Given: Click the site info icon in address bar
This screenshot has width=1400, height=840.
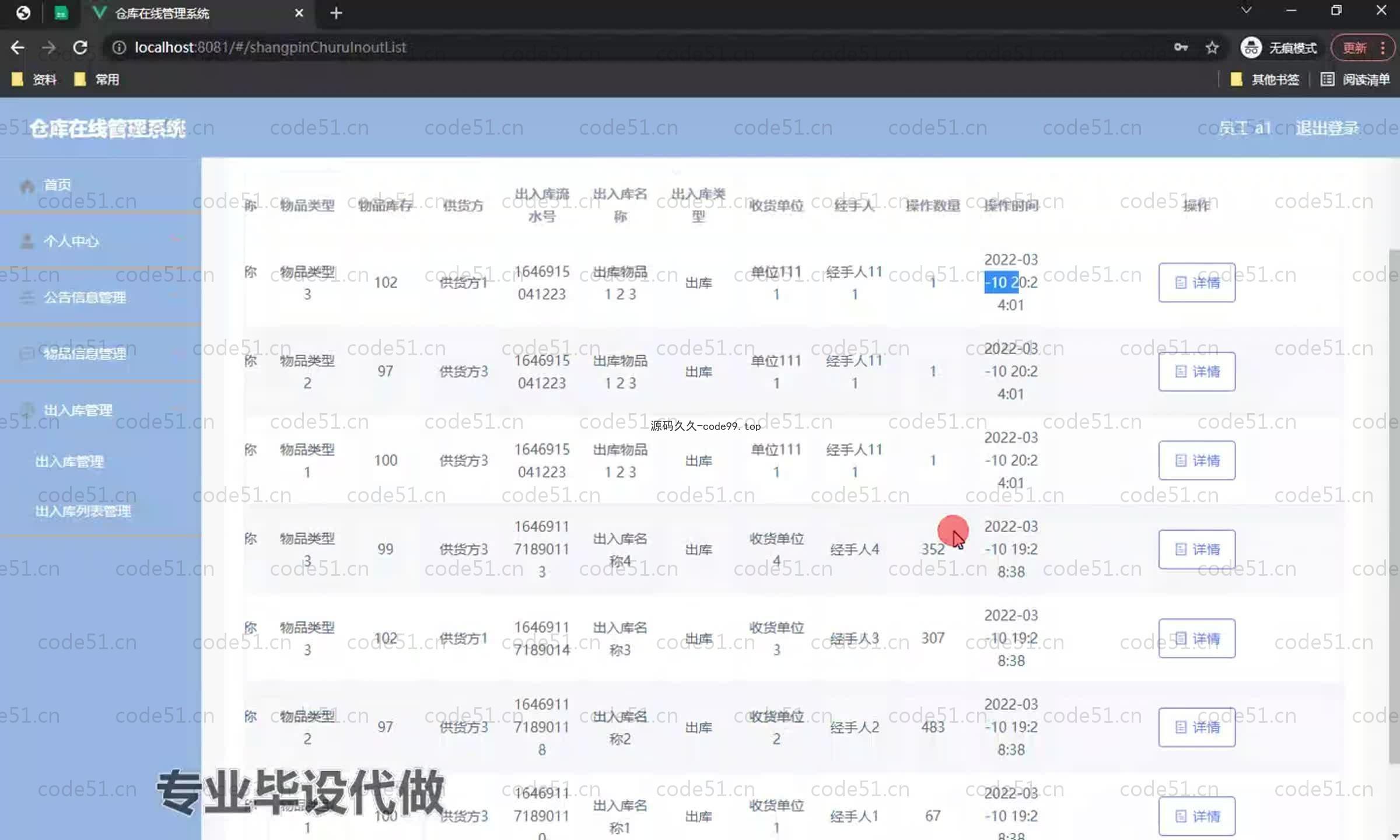Looking at the screenshot, I should (x=119, y=47).
